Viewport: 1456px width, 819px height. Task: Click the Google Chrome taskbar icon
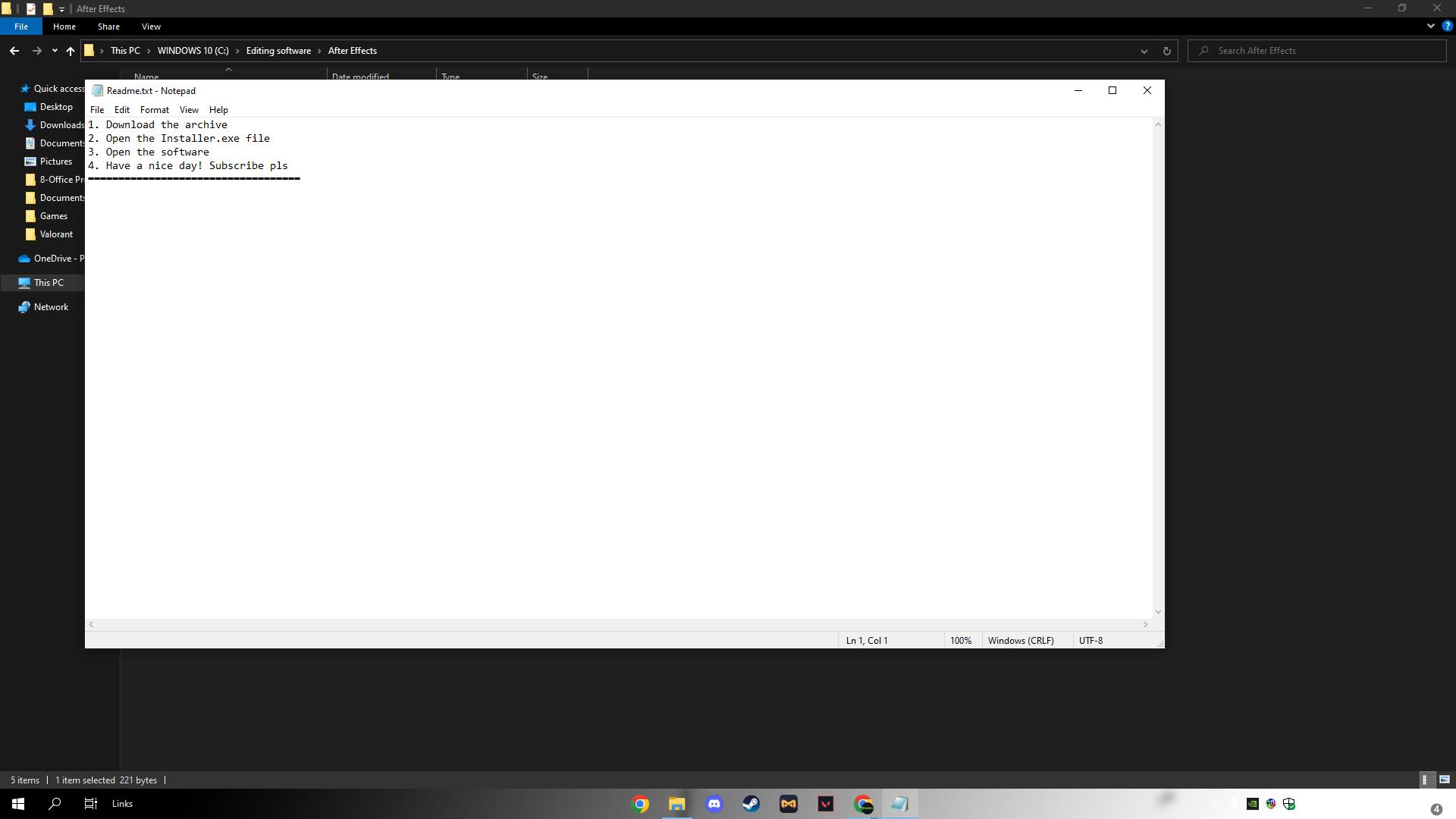[640, 804]
